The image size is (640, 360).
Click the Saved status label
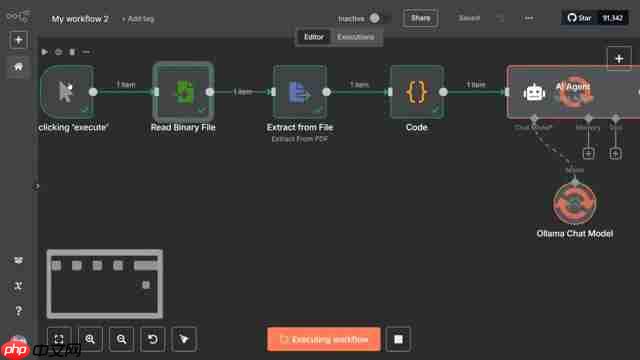click(469, 18)
